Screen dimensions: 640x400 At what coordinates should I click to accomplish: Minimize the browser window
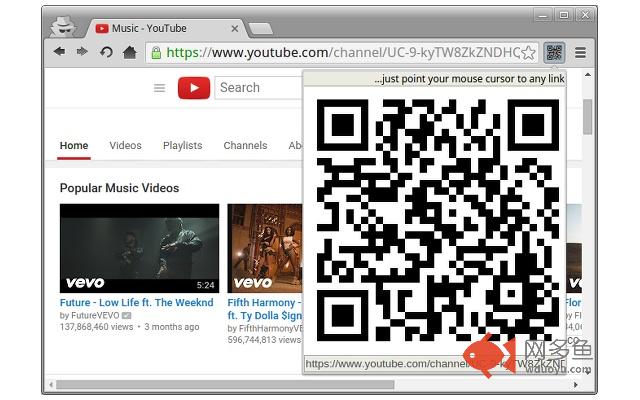pos(543,15)
